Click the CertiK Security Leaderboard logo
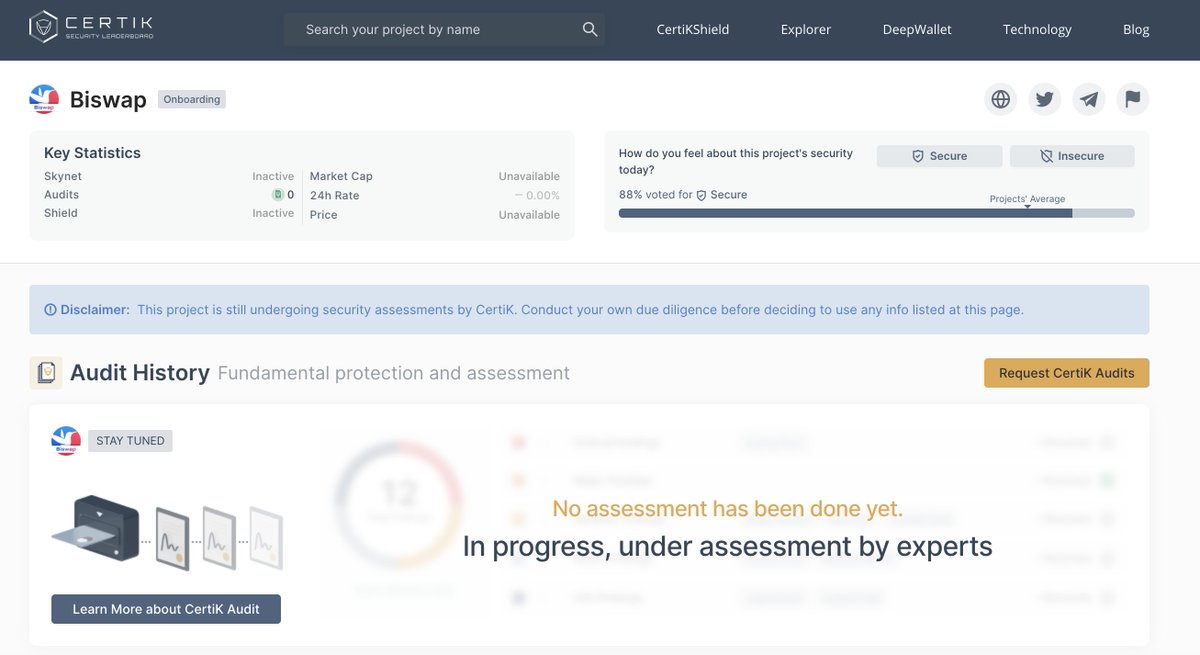This screenshot has height=655, width=1200. tap(91, 29)
